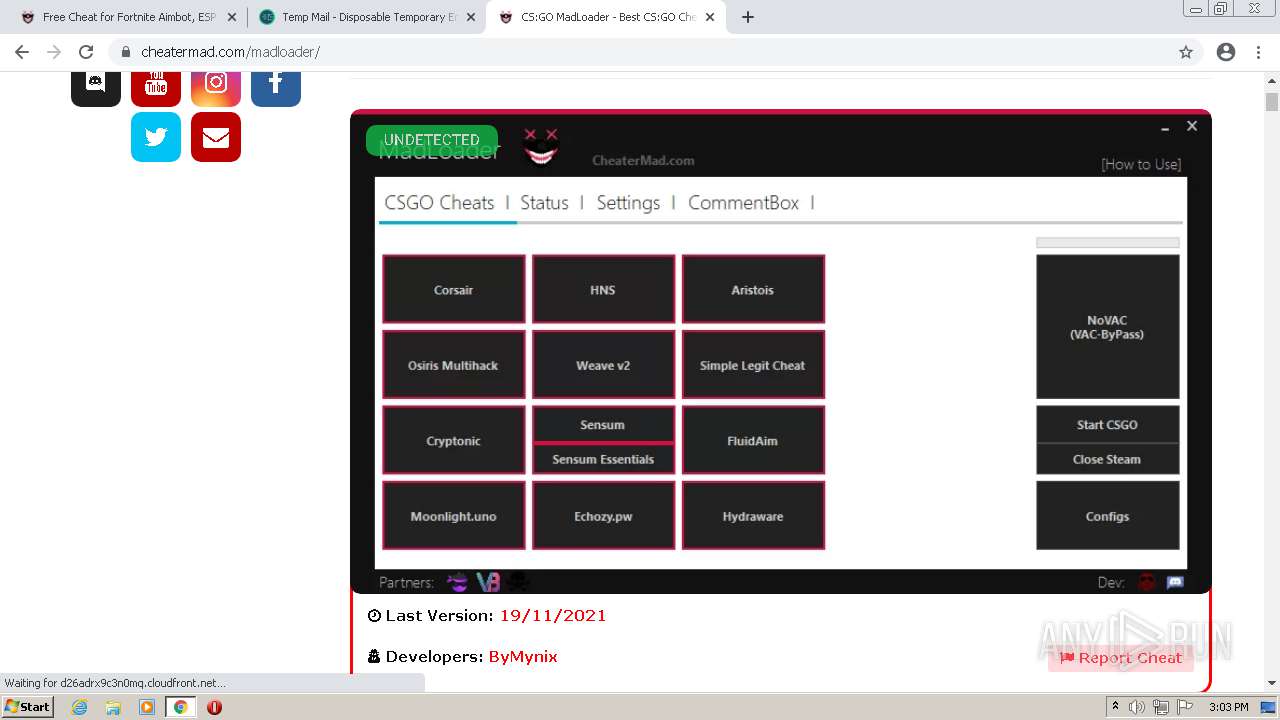
Task: Open the Windows Start menu
Action: [28, 707]
